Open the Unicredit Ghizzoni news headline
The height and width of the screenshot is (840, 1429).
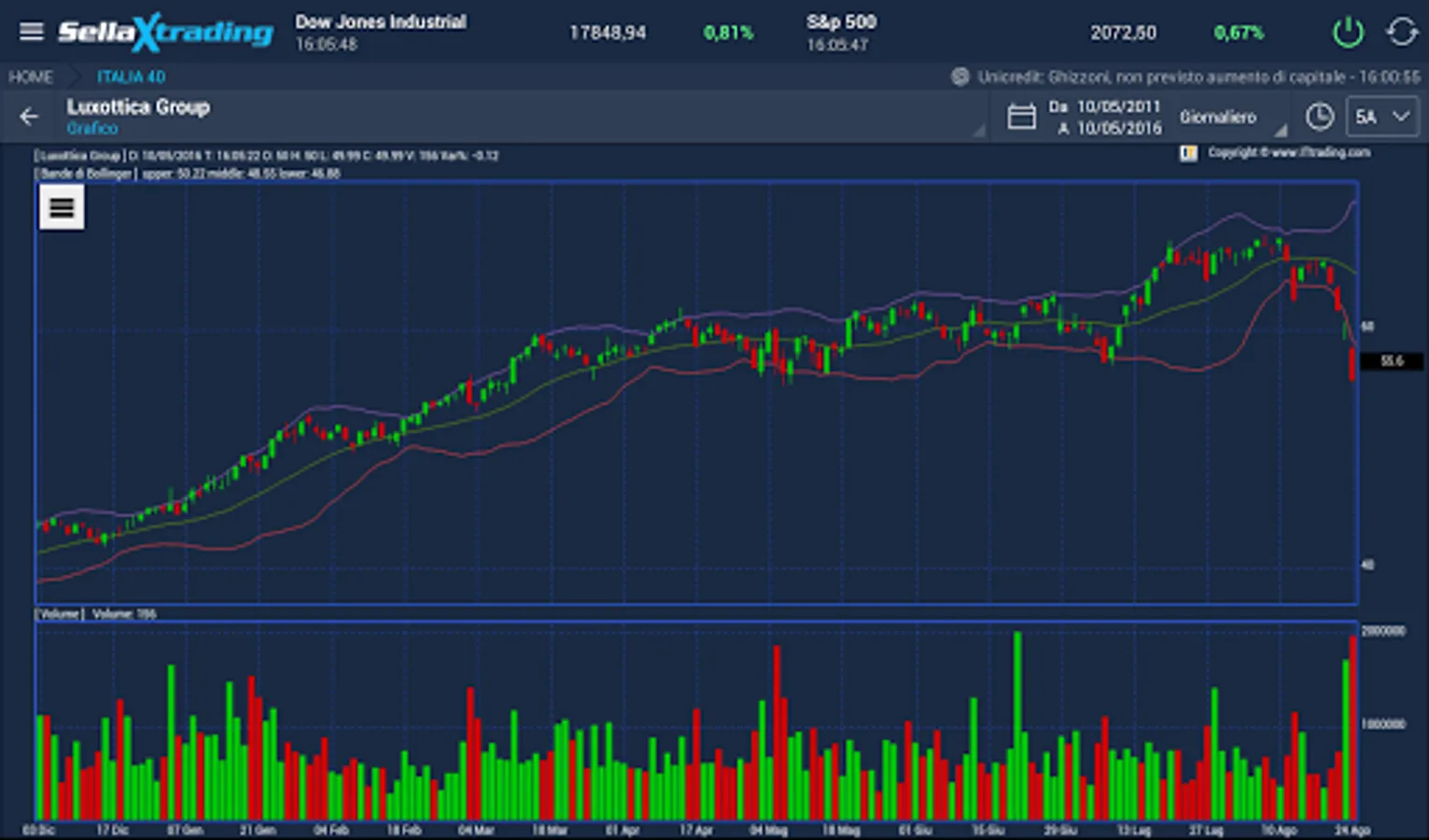[x=1198, y=77]
